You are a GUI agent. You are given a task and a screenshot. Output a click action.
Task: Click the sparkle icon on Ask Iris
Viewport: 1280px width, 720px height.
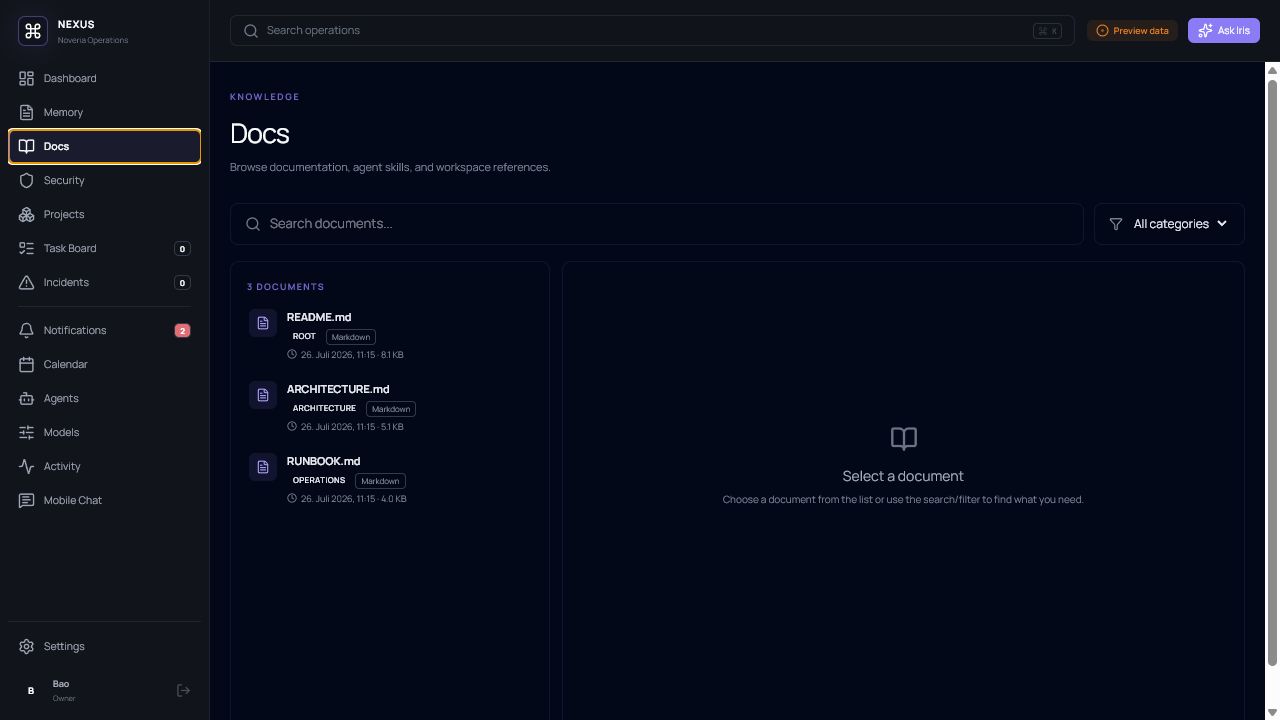[1206, 31]
